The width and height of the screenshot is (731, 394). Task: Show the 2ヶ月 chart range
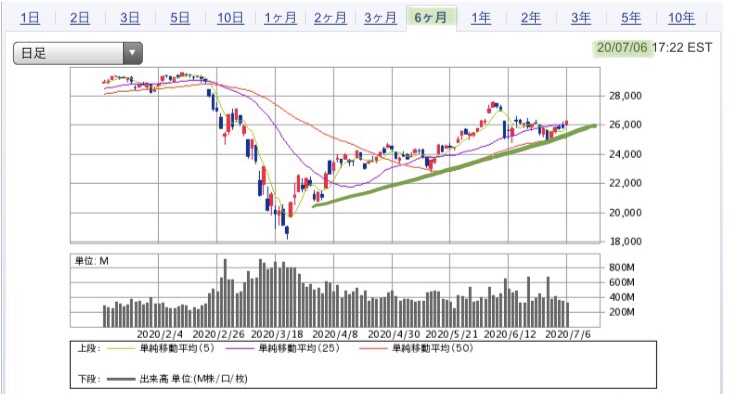[330, 18]
